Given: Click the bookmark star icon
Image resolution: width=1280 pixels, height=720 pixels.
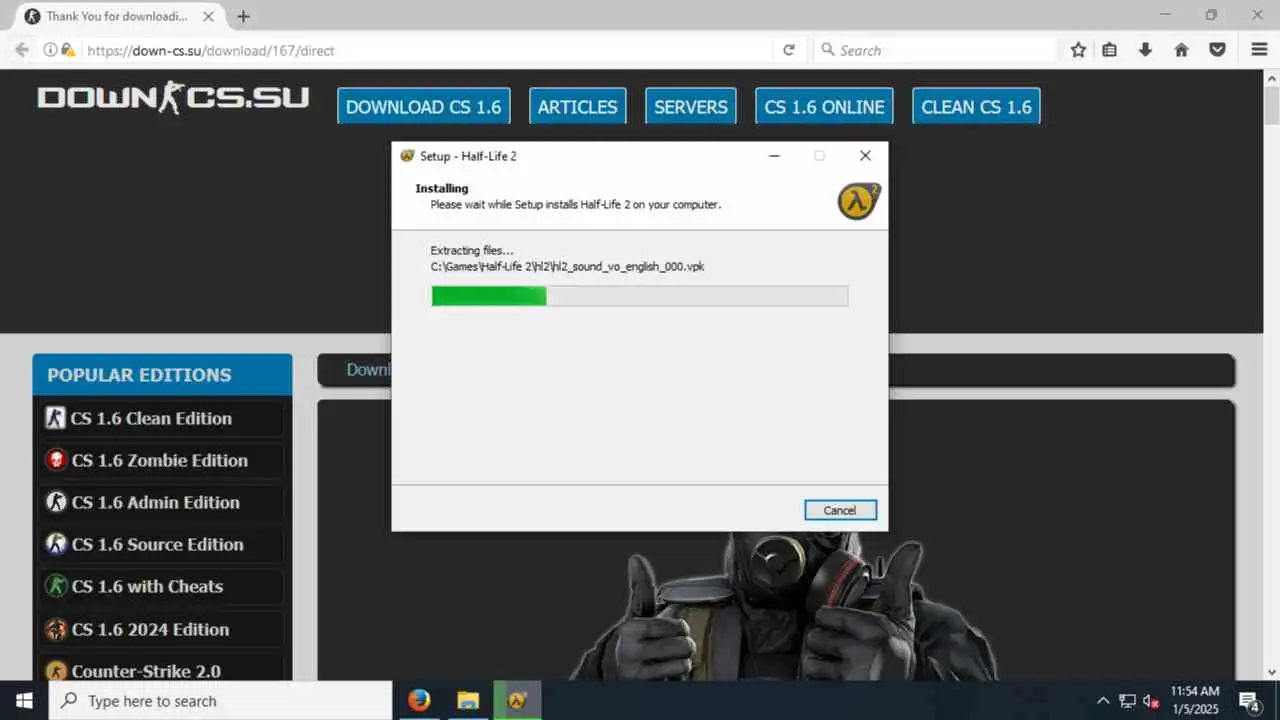Looking at the screenshot, I should click(x=1078, y=50).
